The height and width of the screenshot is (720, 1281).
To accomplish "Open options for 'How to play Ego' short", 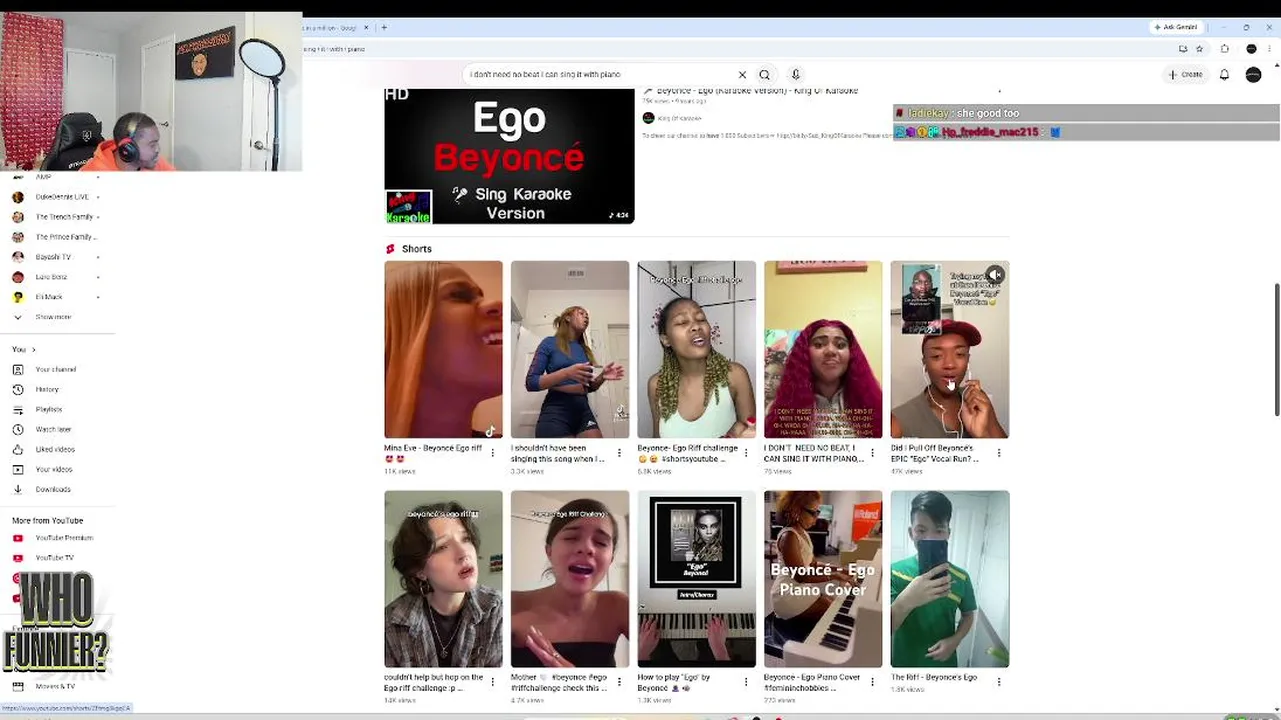I will coord(745,682).
